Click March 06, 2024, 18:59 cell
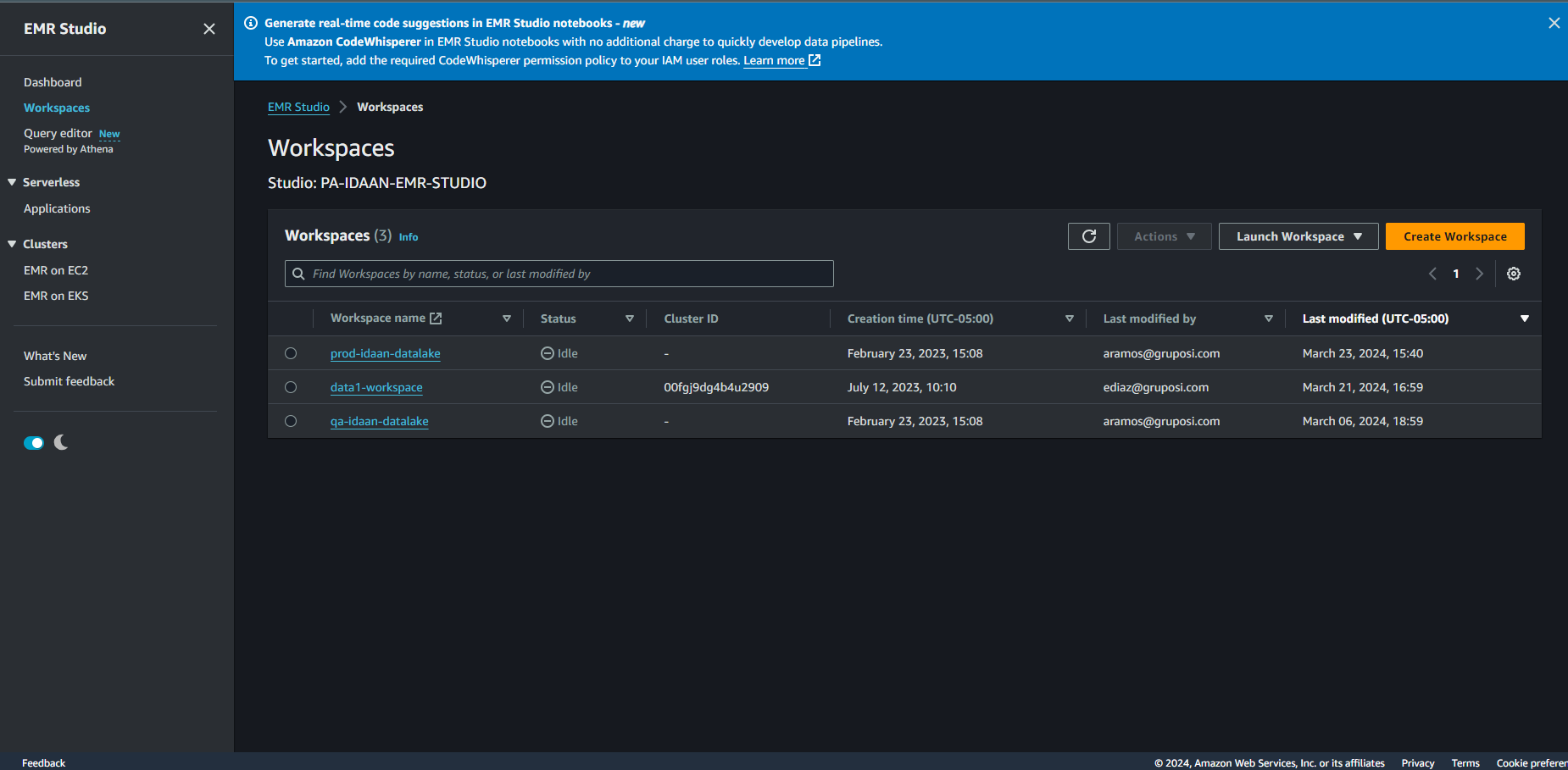Image resolution: width=1568 pixels, height=770 pixels. click(x=1363, y=421)
